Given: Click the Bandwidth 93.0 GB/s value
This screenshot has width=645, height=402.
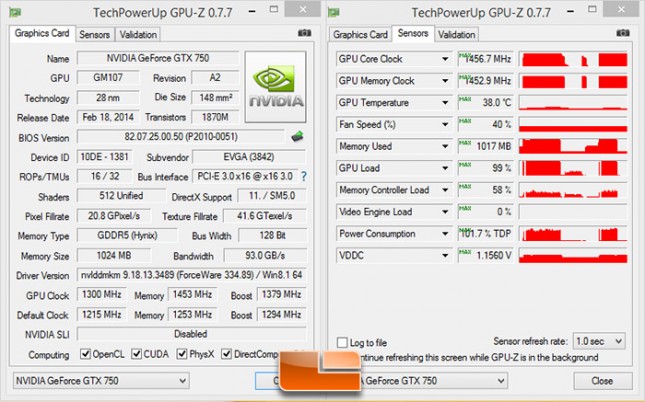Looking at the screenshot, I should [265, 256].
